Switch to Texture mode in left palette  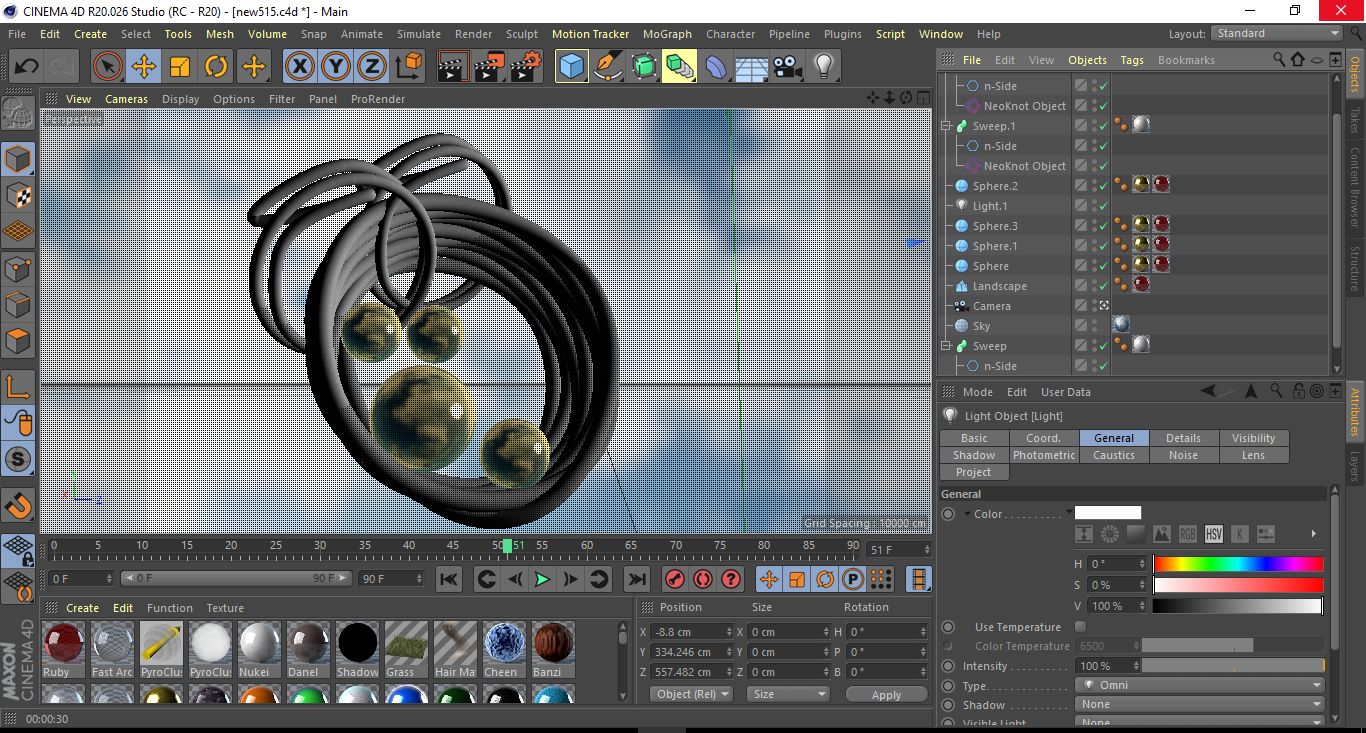(18, 196)
